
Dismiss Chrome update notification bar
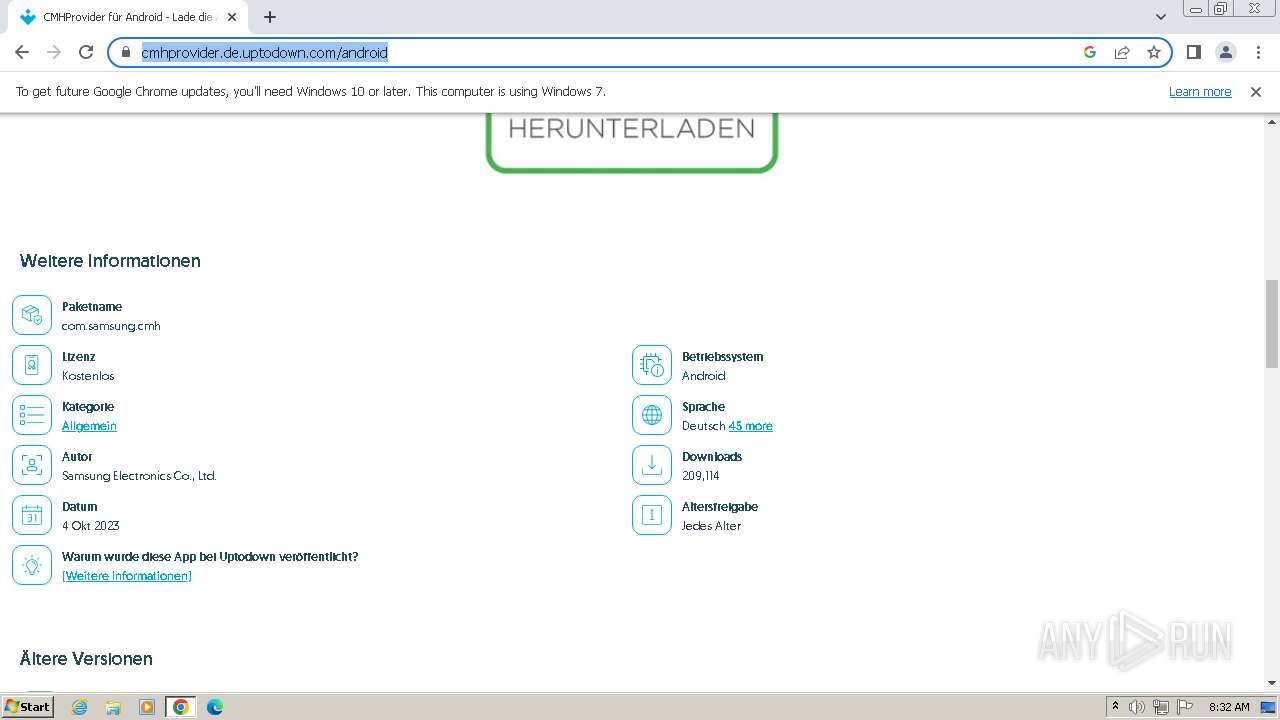coord(1256,92)
